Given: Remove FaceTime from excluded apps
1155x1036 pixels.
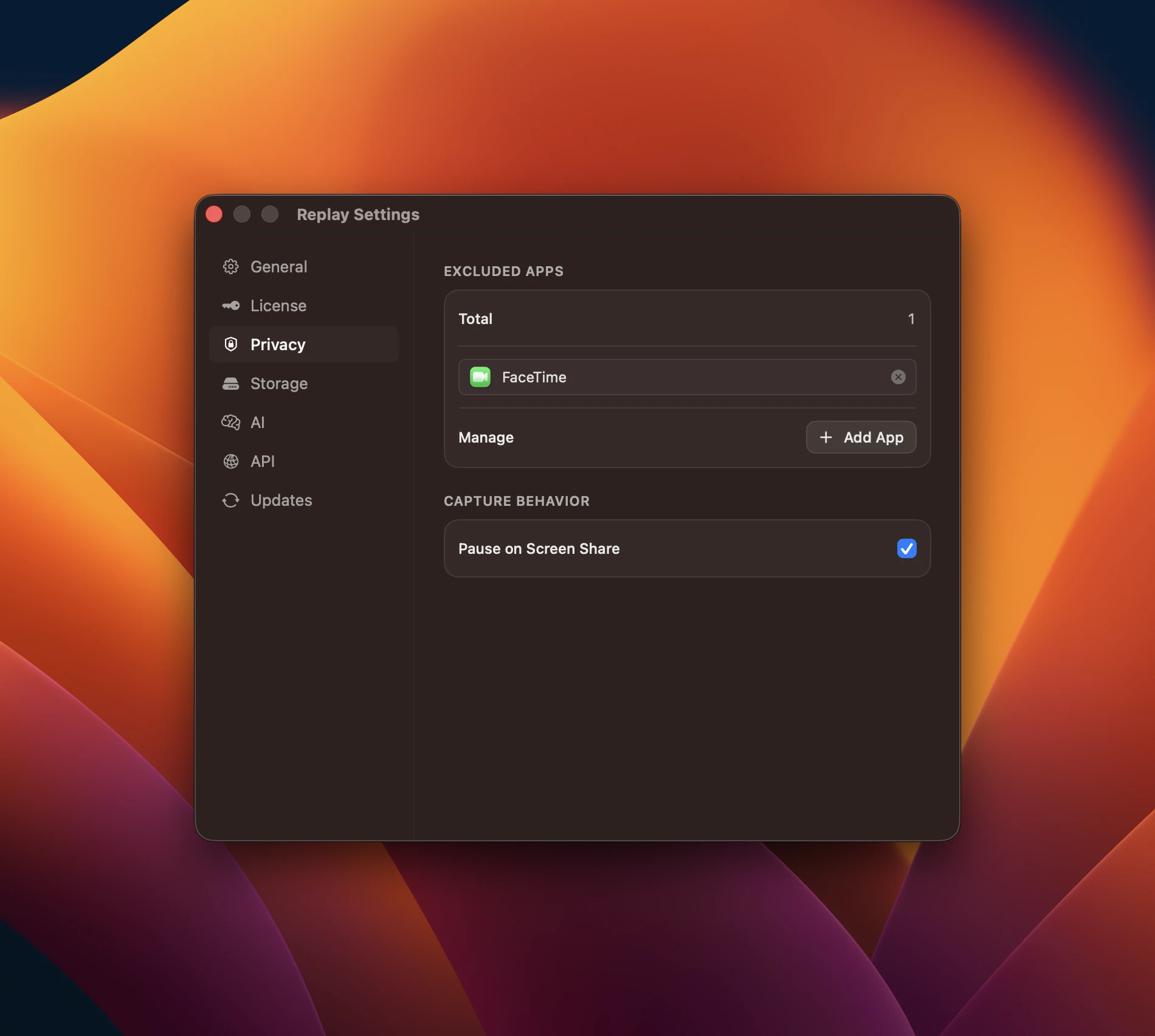Looking at the screenshot, I should [898, 377].
